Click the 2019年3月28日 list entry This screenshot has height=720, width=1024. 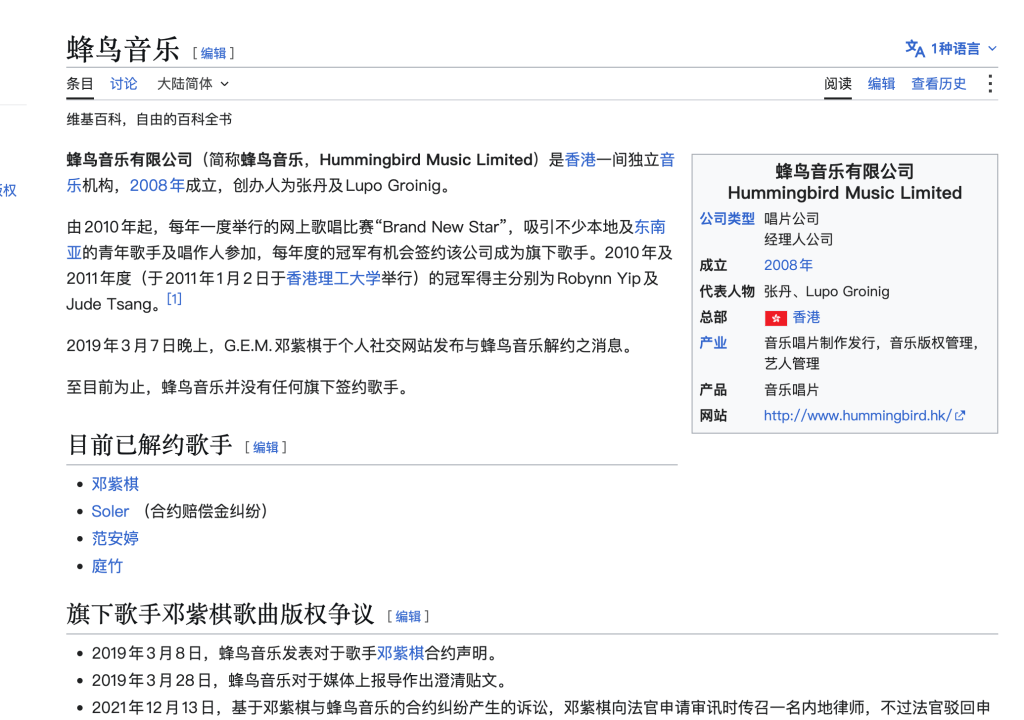point(300,681)
